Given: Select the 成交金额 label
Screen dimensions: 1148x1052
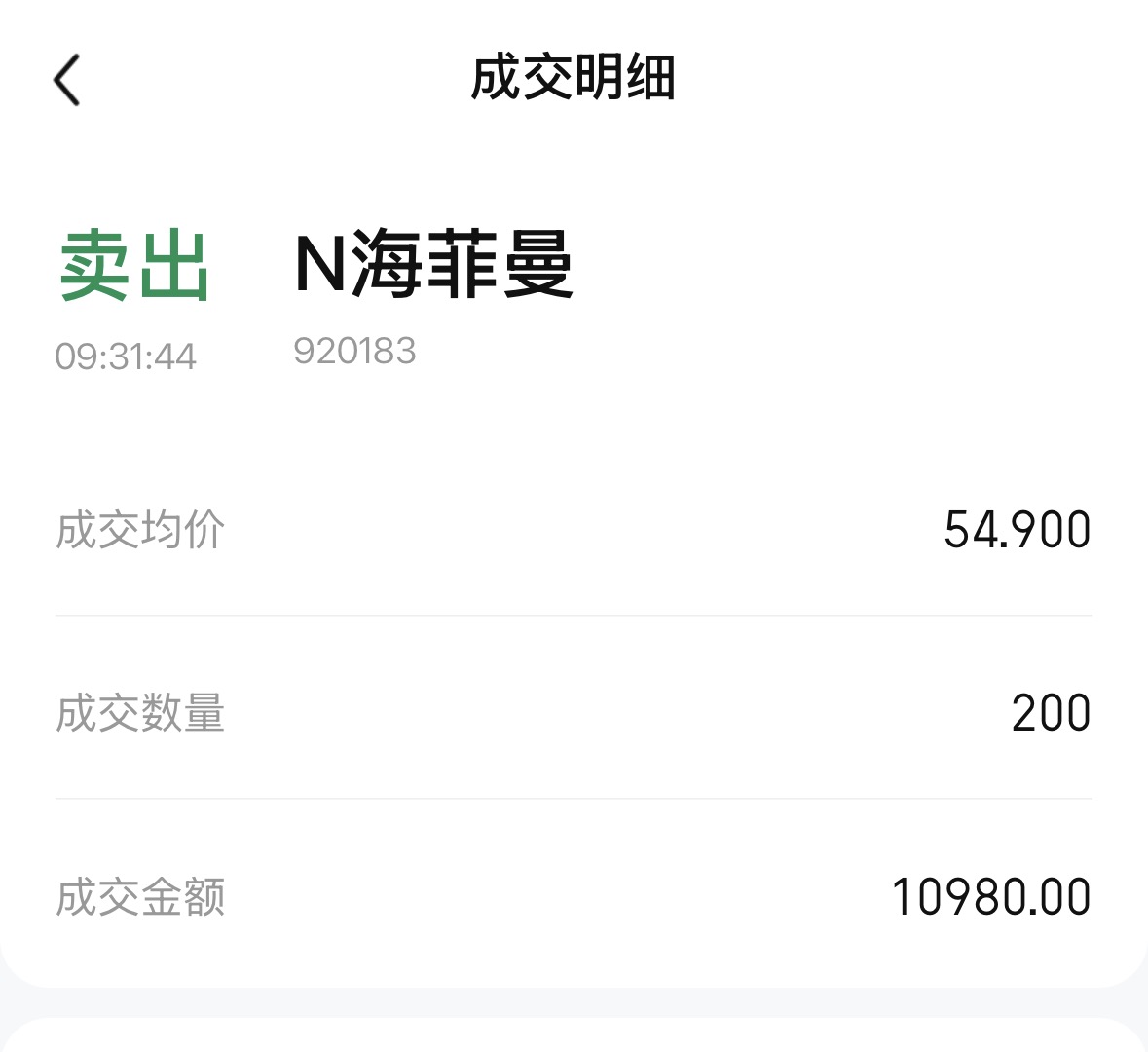Looking at the screenshot, I should (140, 897).
